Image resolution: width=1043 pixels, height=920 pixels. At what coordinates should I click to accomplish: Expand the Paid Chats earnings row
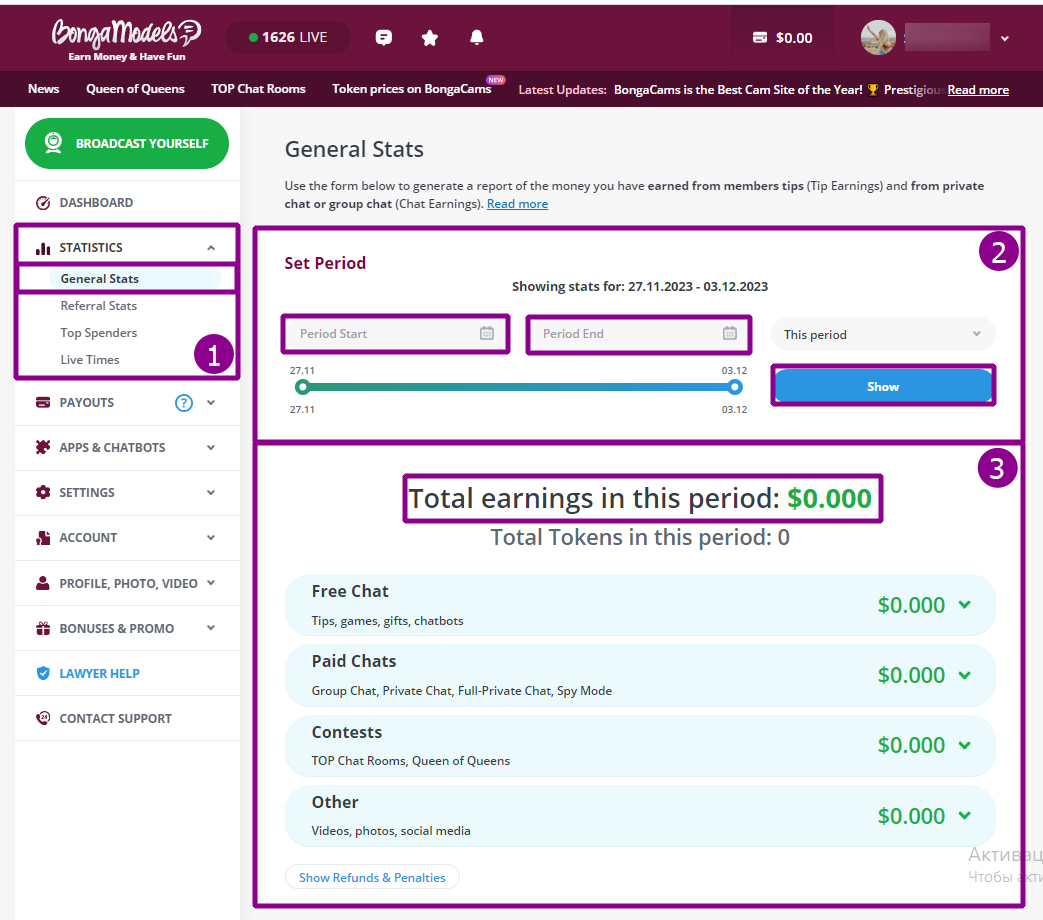pyautogui.click(x=964, y=675)
